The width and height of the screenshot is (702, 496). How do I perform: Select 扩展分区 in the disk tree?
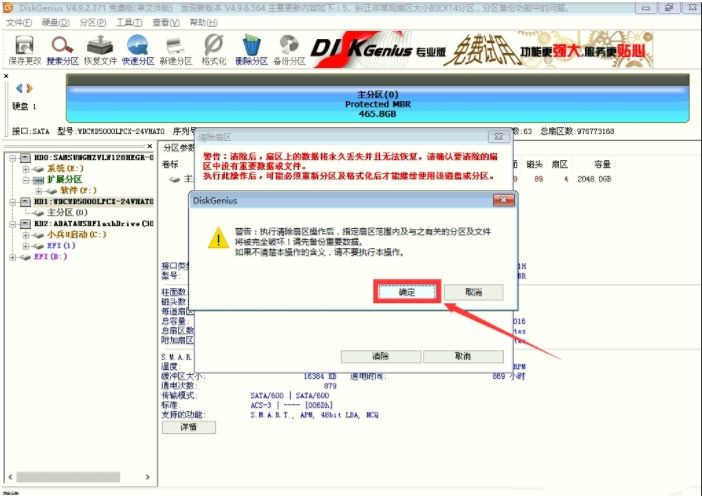64,180
